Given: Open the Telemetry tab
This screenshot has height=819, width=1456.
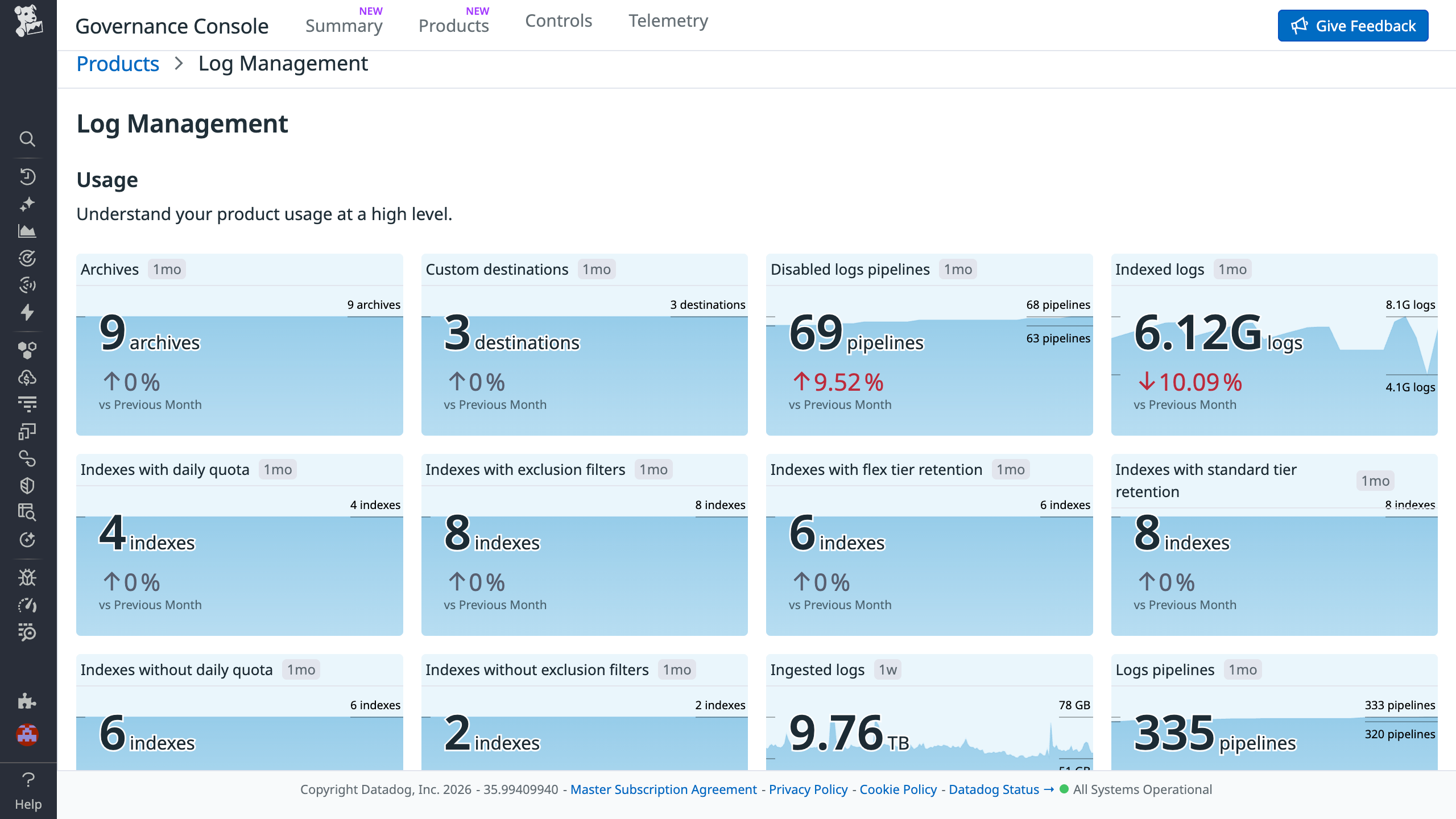Looking at the screenshot, I should (x=668, y=21).
